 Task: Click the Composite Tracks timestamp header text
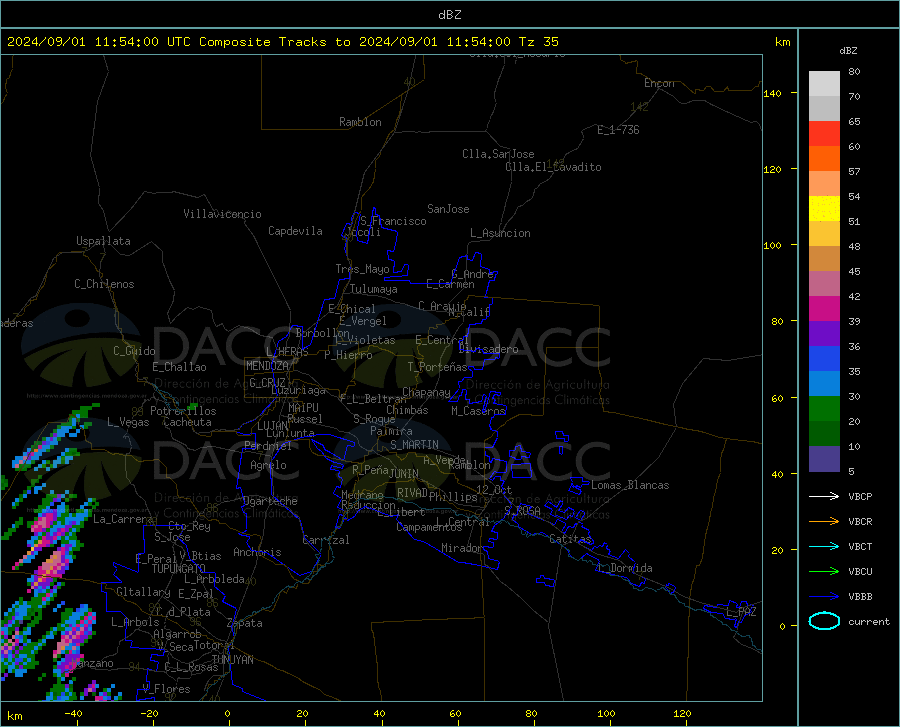(x=282, y=42)
